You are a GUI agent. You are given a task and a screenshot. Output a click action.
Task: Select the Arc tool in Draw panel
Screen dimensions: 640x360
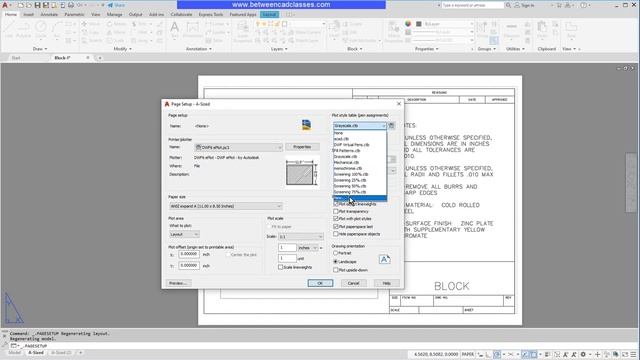tap(57, 29)
